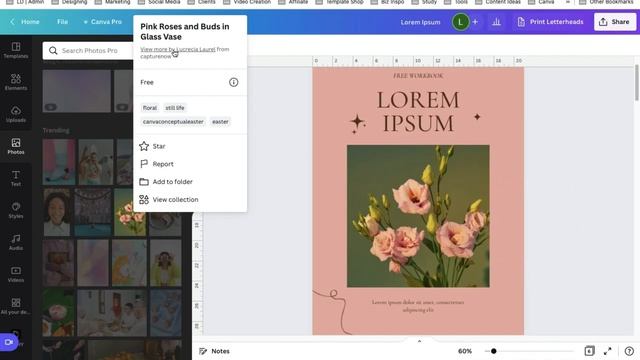Adjust the zoom slider handle

pyautogui.click(x=493, y=351)
